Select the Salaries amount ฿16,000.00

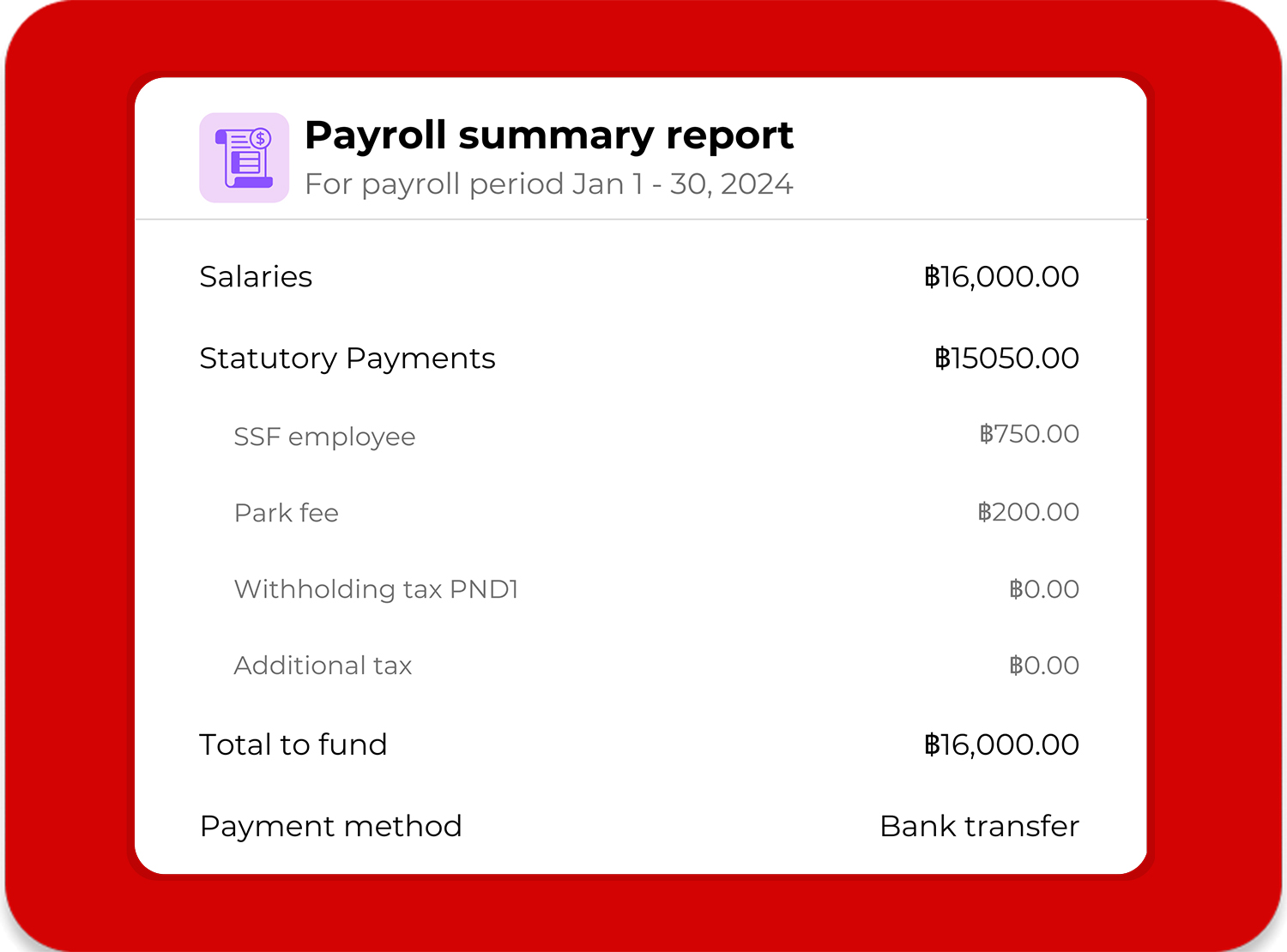tap(1000, 277)
